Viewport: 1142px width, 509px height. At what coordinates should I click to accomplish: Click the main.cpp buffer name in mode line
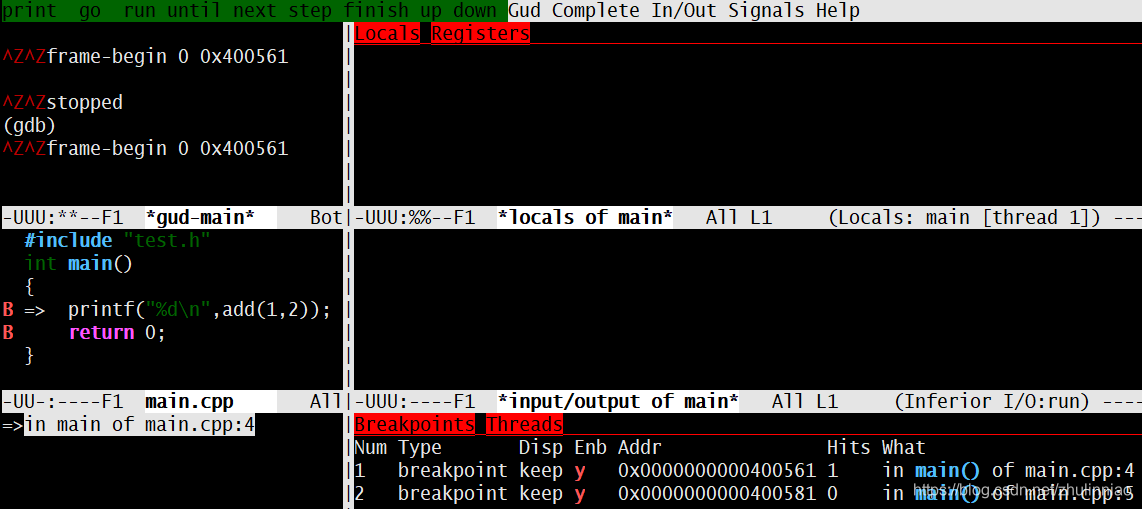(x=189, y=402)
